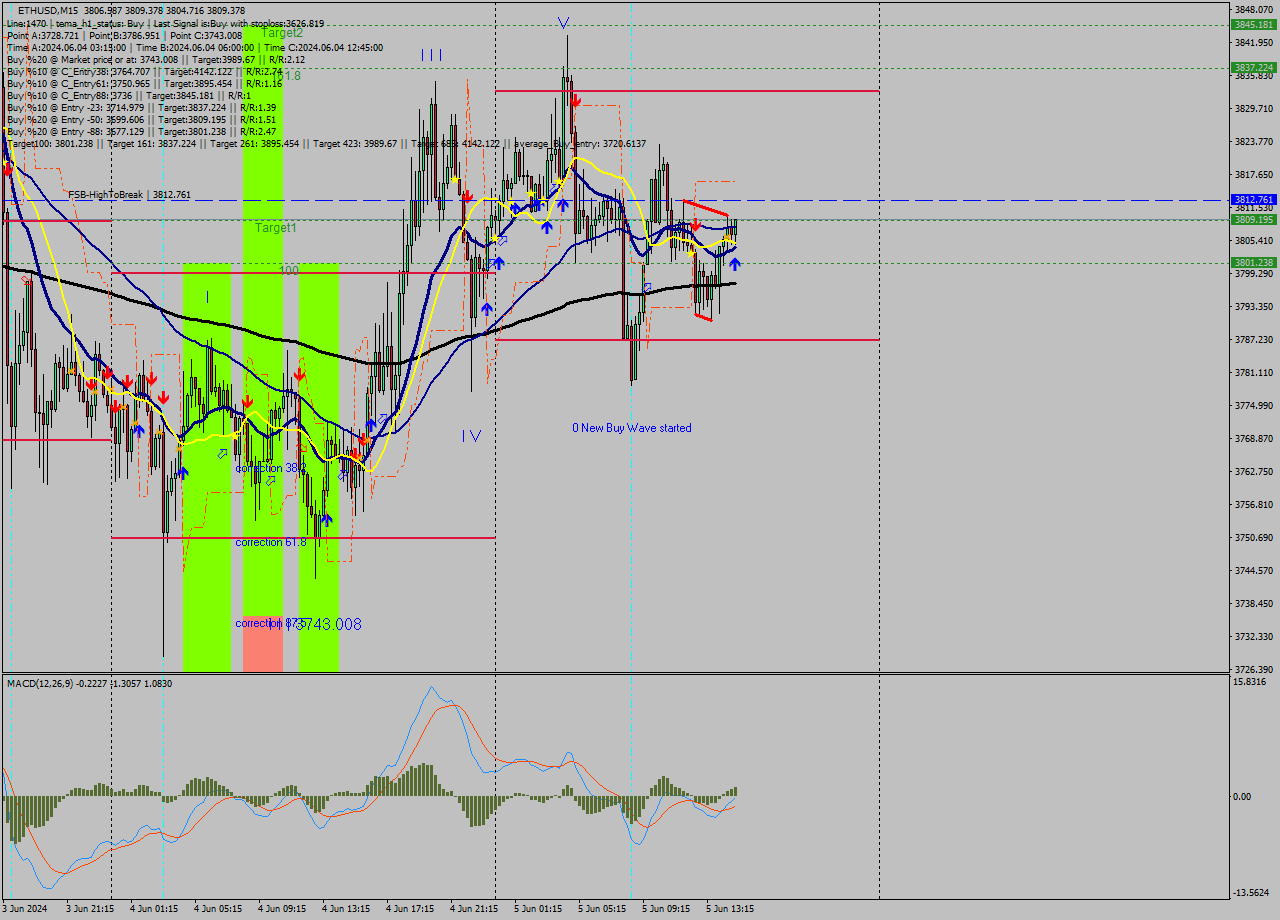Click the red down arrow above the salmon zone

coord(248,399)
